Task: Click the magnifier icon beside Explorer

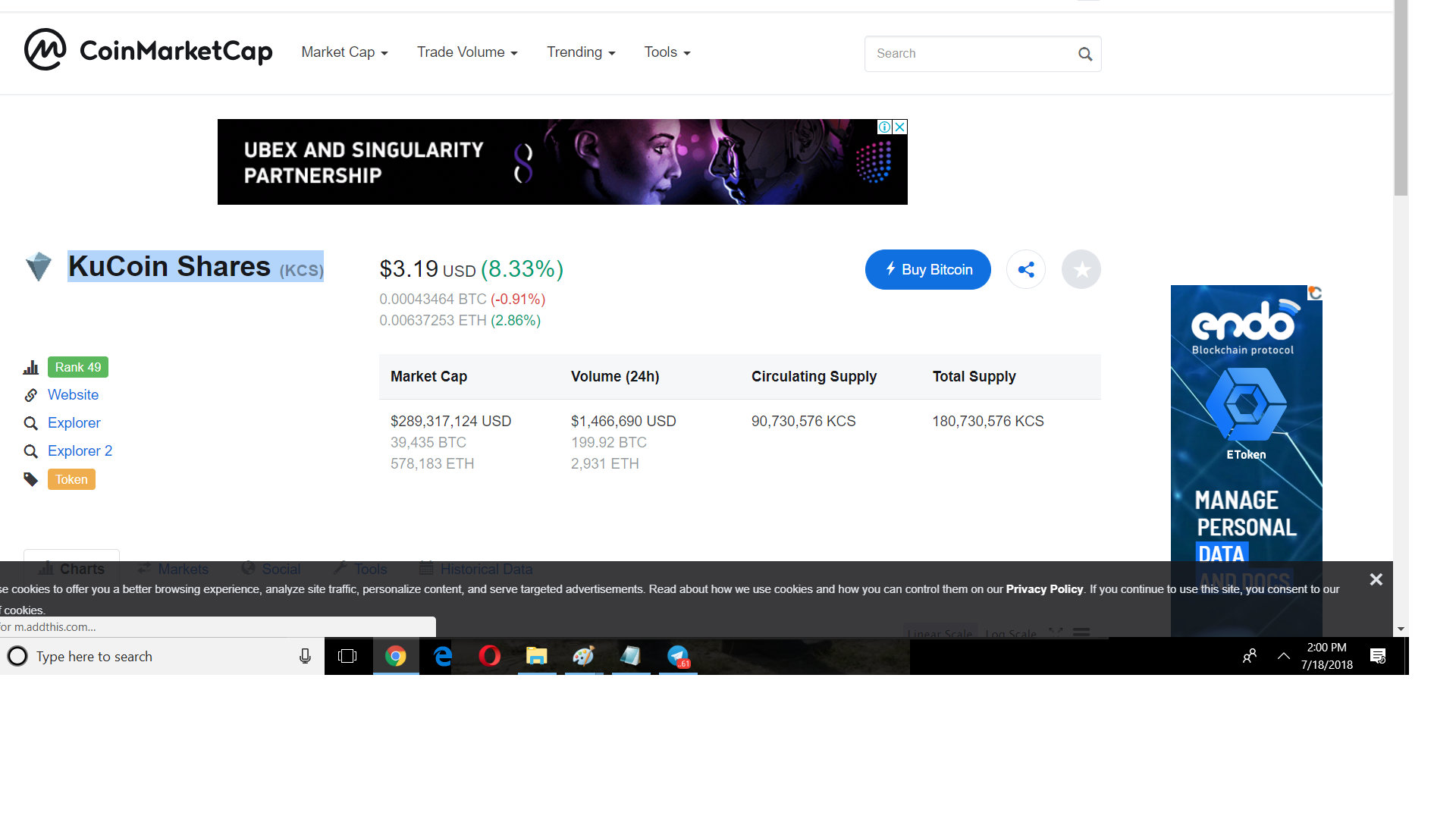Action: coord(31,423)
